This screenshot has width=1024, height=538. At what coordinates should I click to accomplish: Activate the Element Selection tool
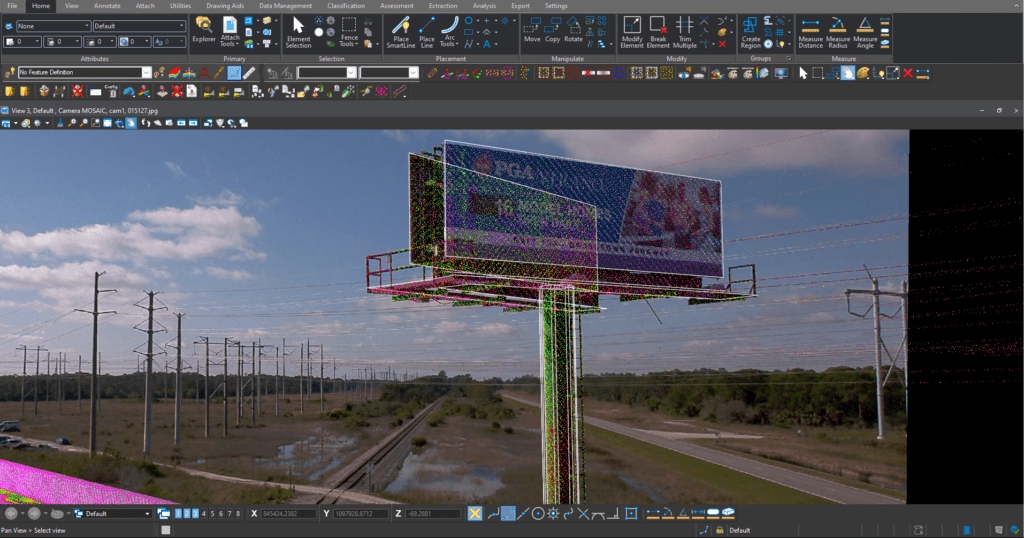[x=298, y=33]
